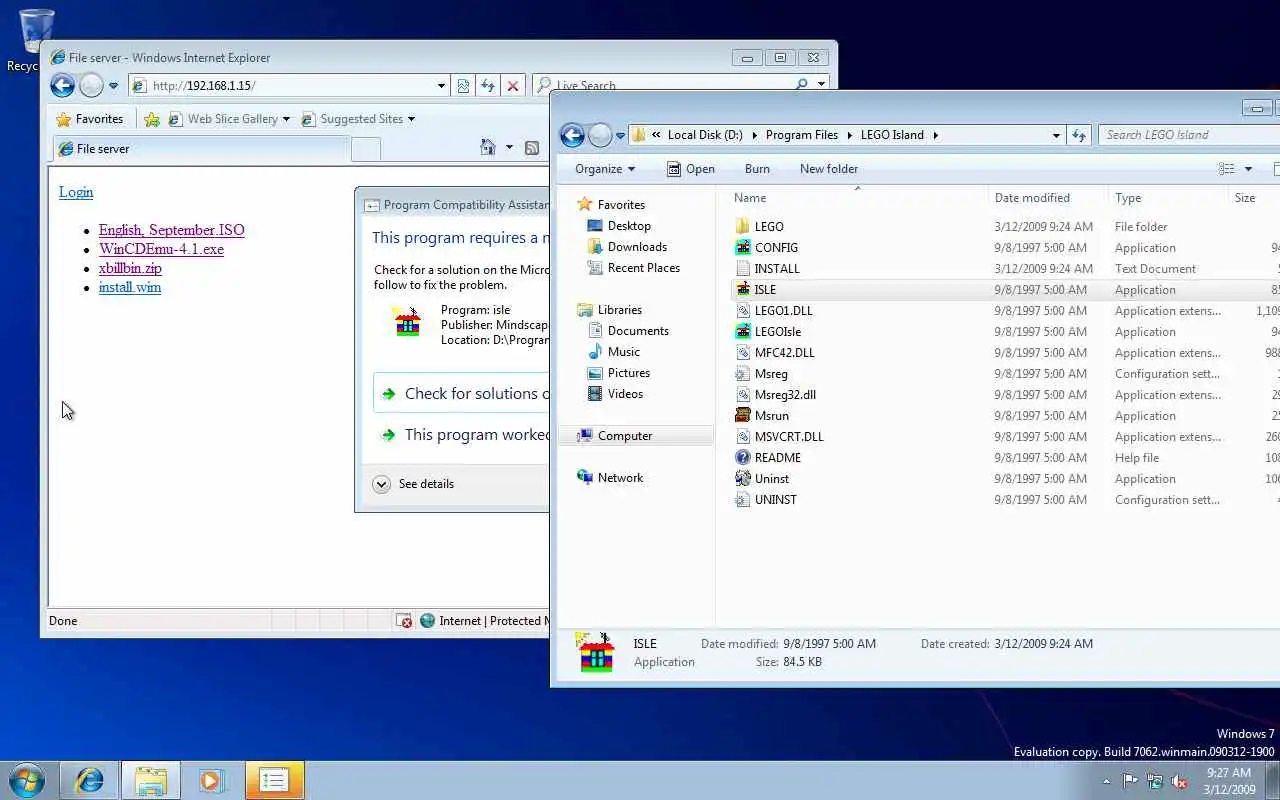The height and width of the screenshot is (800, 1280).
Task: Click the Internet Explorer Forward button
Action: pos(91,86)
